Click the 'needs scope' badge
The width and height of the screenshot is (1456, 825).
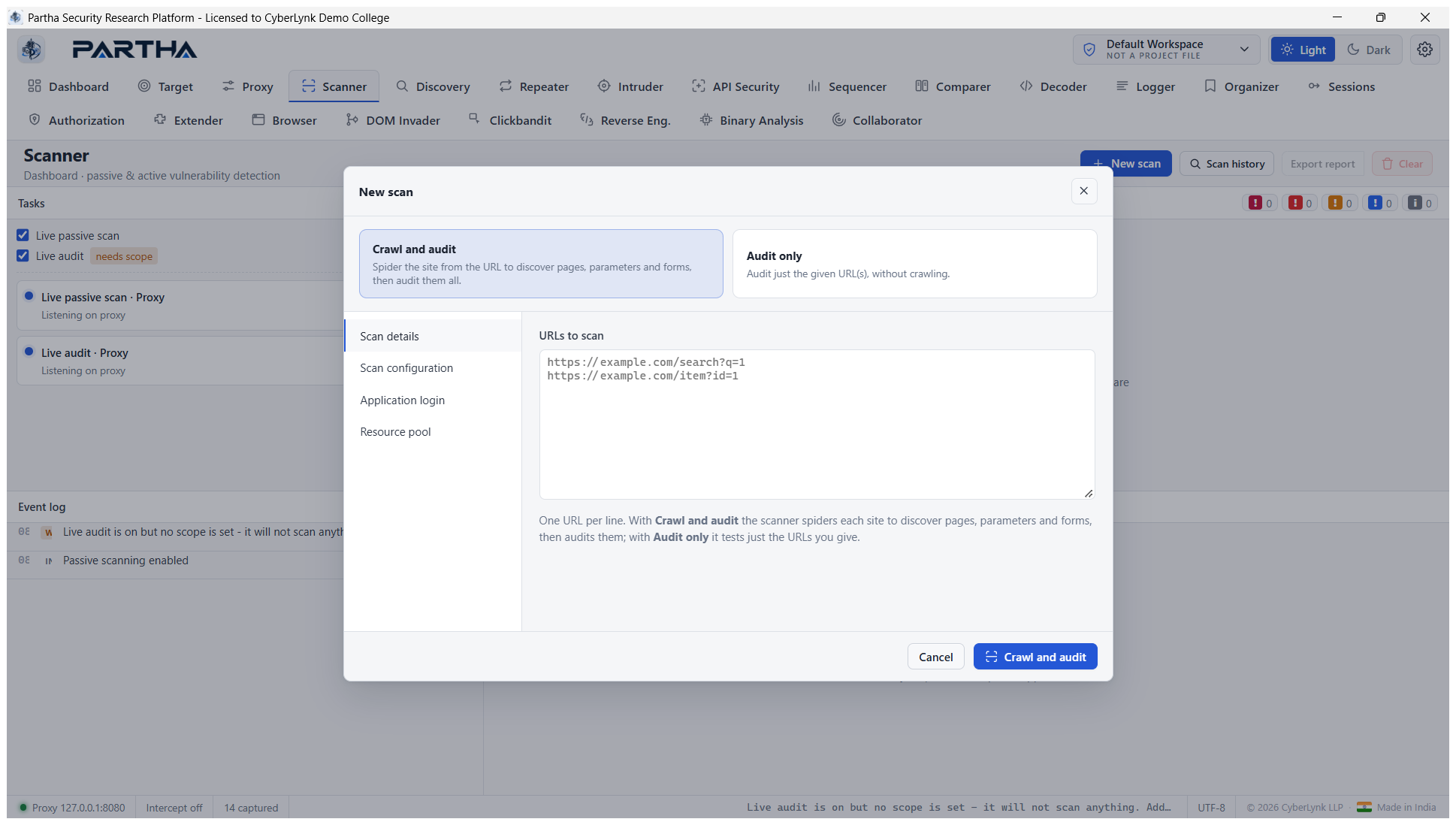point(124,256)
